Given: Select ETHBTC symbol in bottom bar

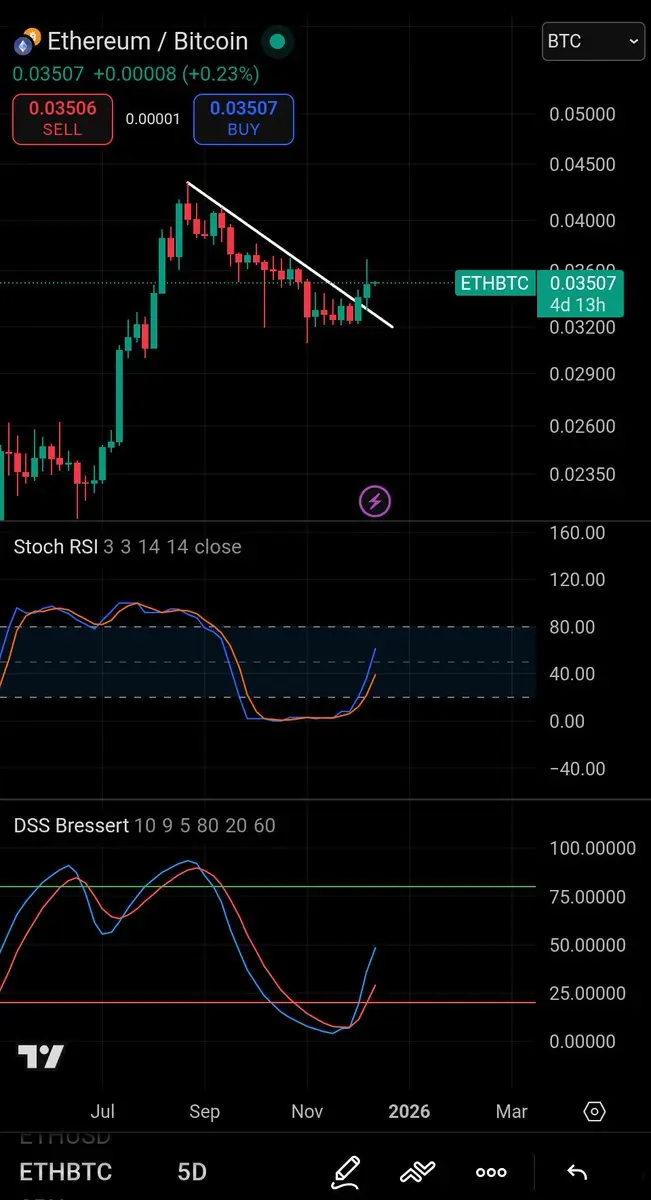Looking at the screenshot, I should (66, 1172).
